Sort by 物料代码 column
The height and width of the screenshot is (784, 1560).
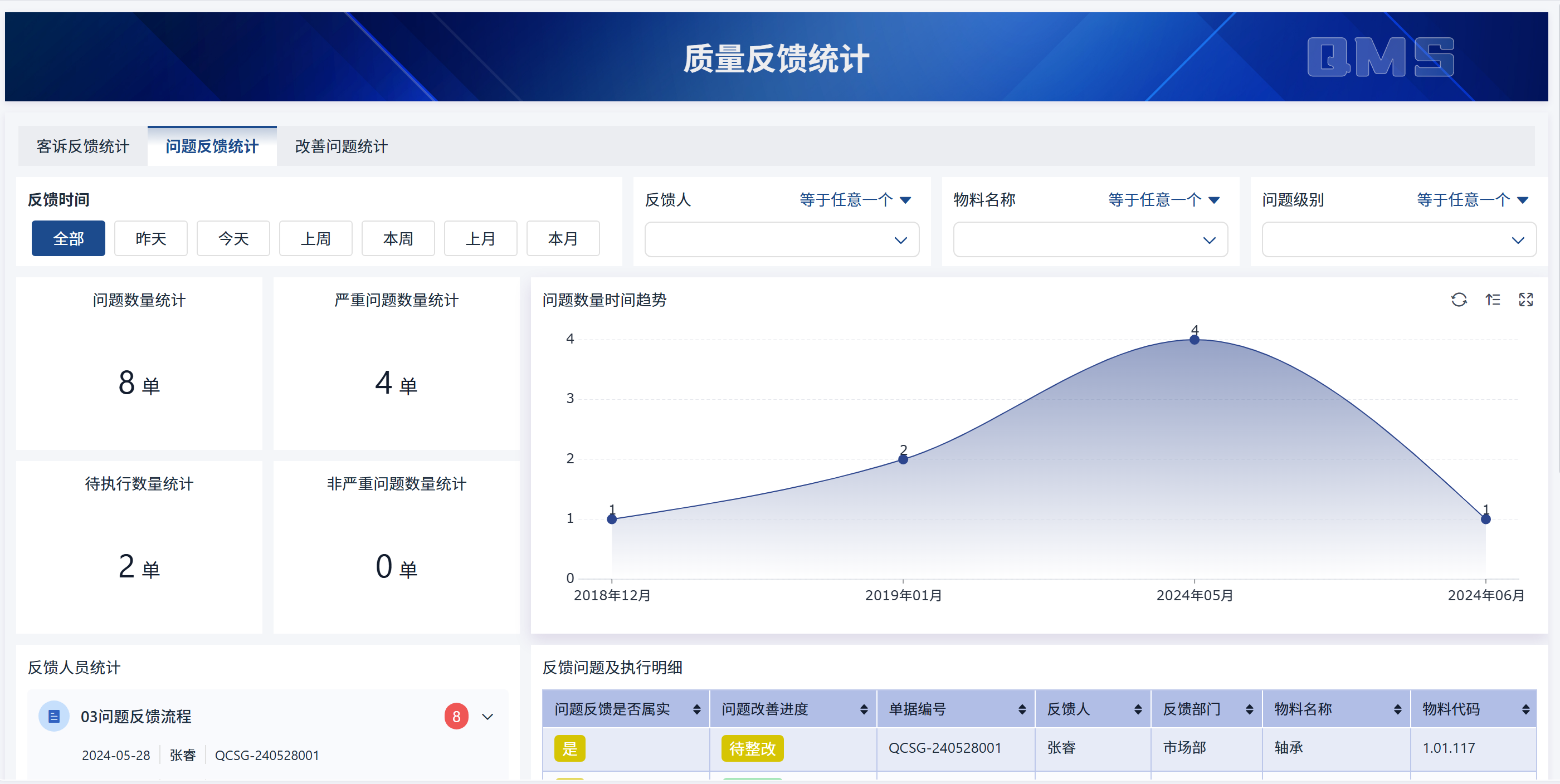pyautogui.click(x=1525, y=709)
